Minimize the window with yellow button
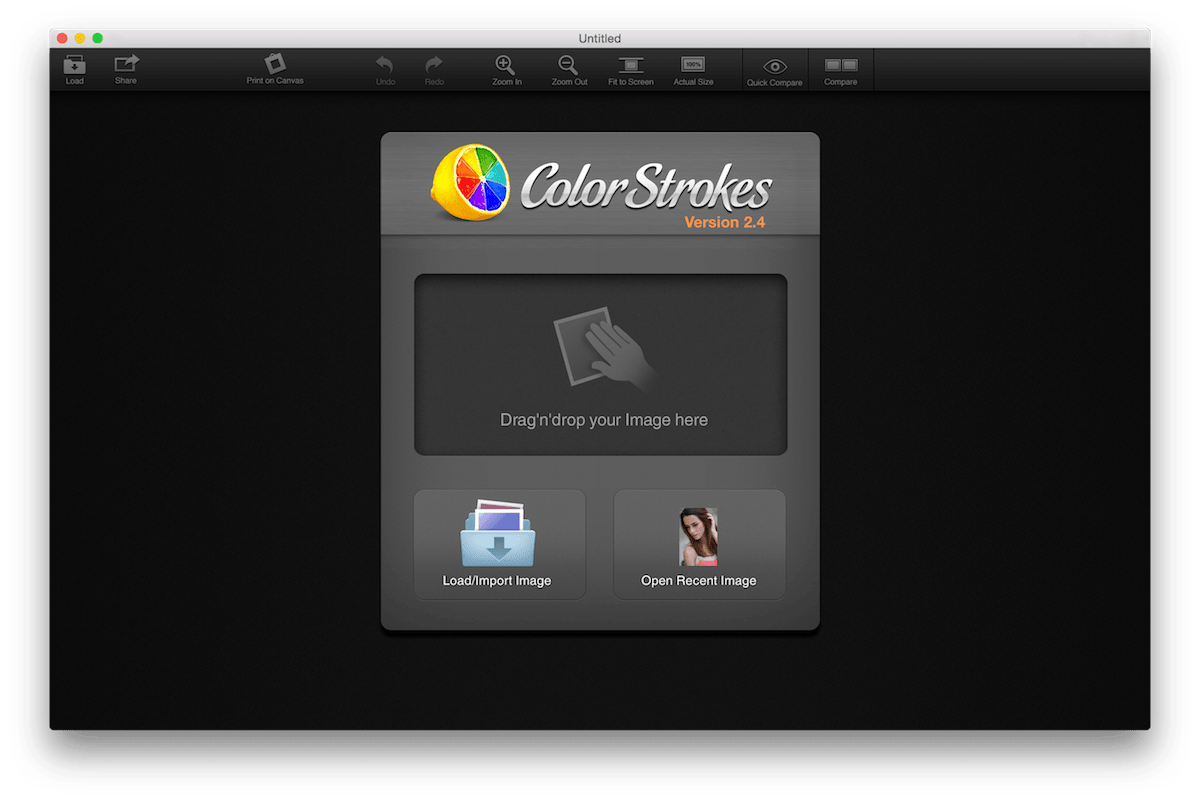 click(x=80, y=38)
